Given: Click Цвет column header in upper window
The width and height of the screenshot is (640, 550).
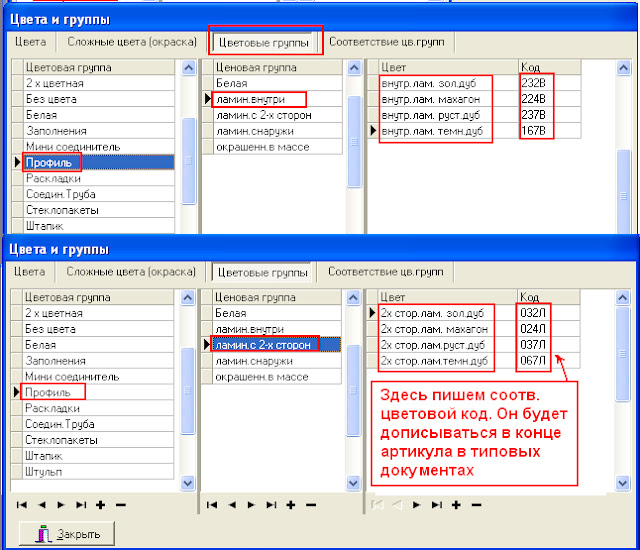Looking at the screenshot, I should (x=448, y=67).
